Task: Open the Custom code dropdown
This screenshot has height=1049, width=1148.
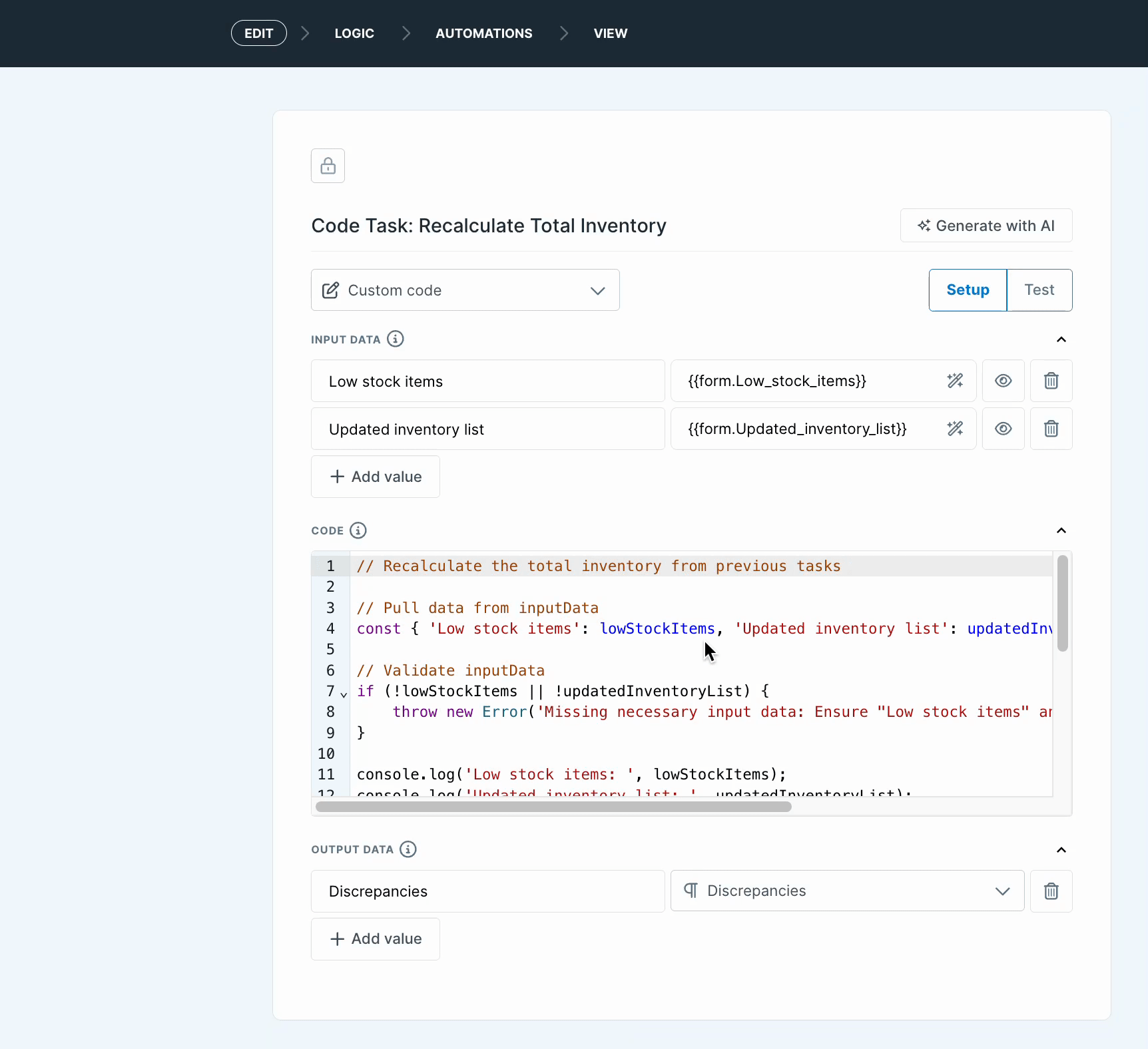Action: point(465,290)
